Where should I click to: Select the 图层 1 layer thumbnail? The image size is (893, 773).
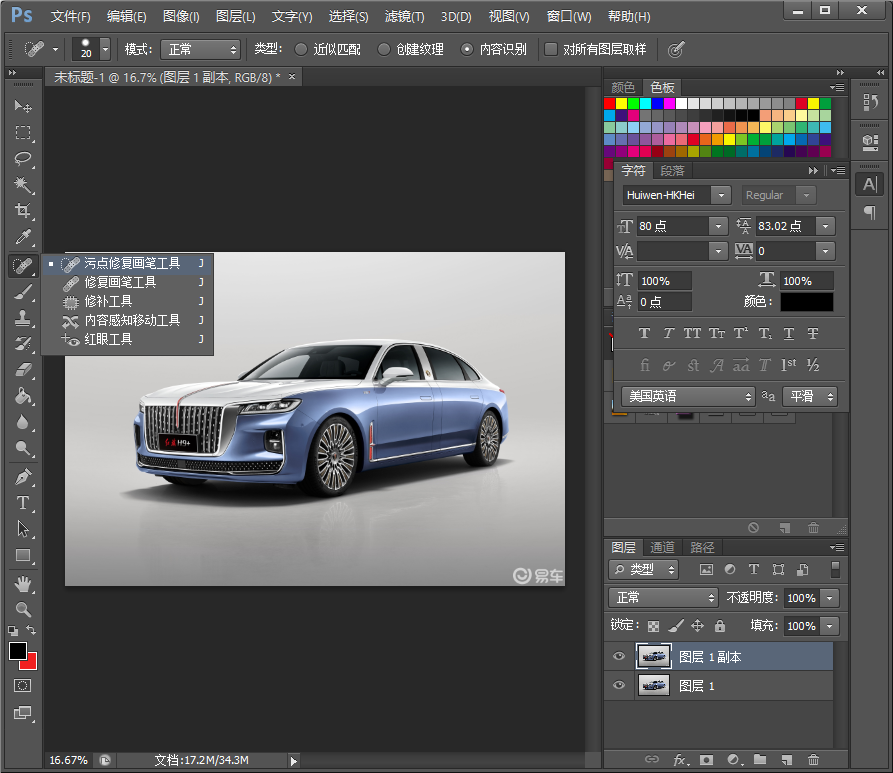click(x=654, y=685)
